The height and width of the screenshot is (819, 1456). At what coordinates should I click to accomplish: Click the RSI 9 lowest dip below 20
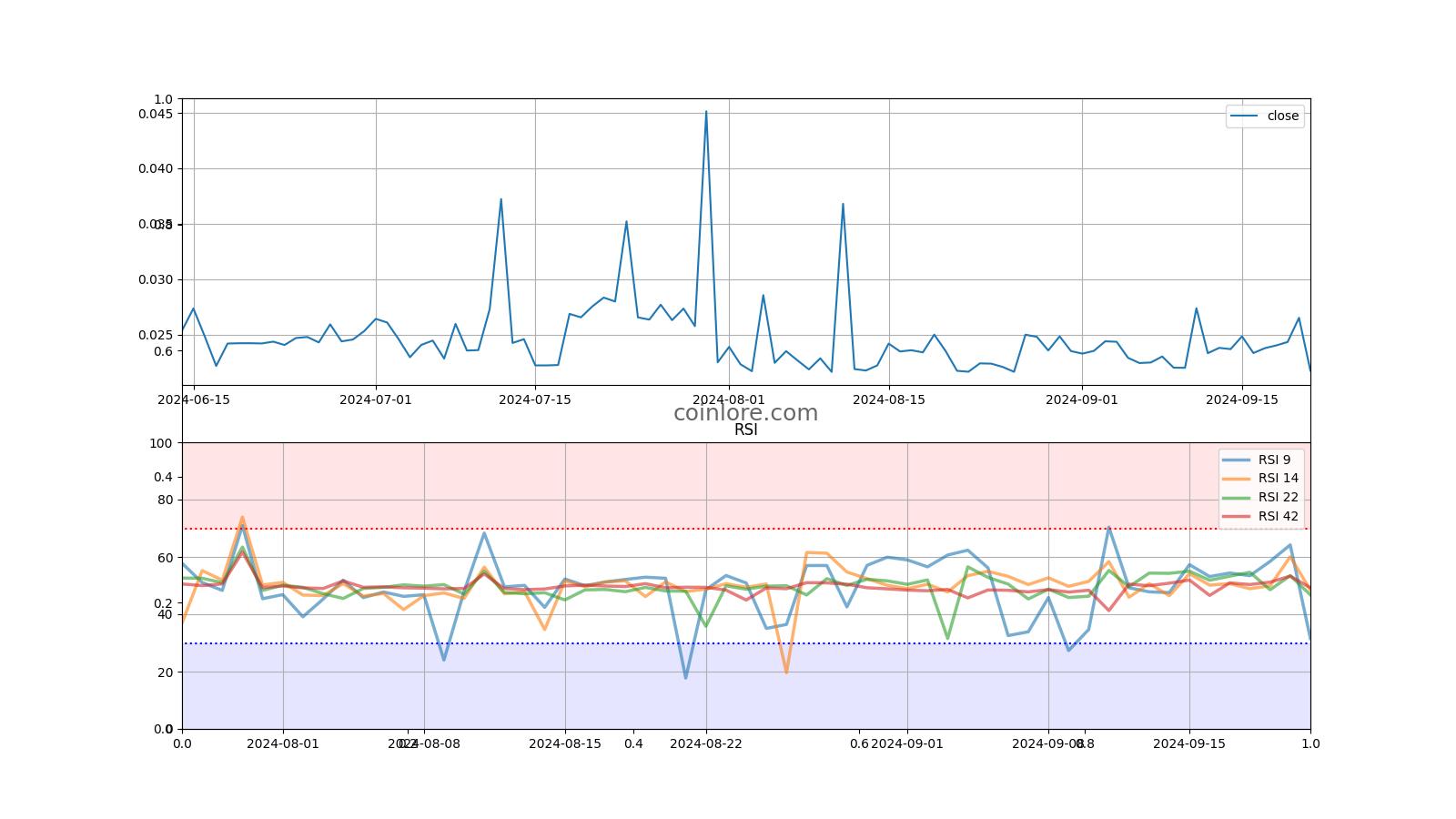click(x=685, y=677)
